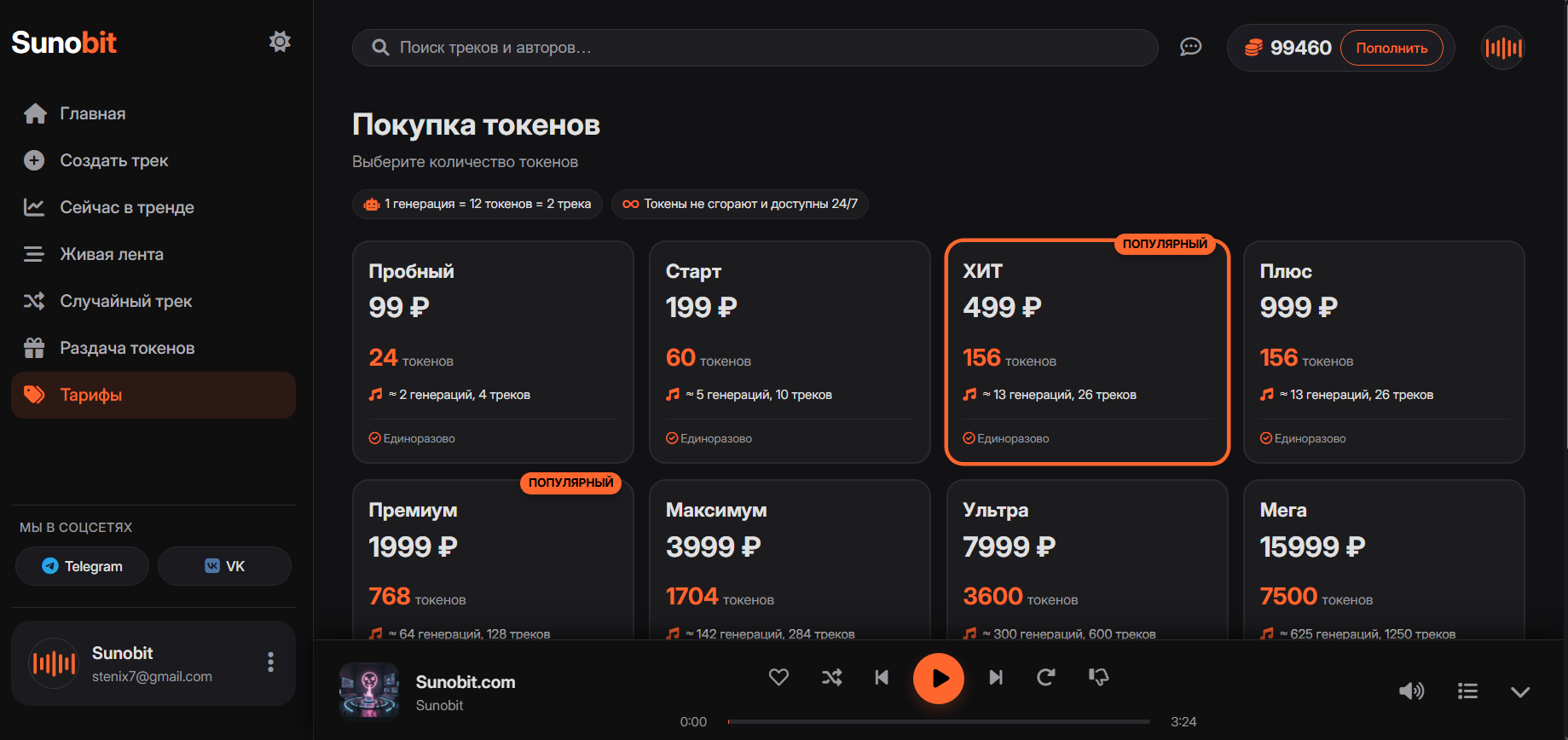This screenshot has height=740, width=1568.
Task: Dislike the track with thumbs-down icon
Action: click(1098, 677)
